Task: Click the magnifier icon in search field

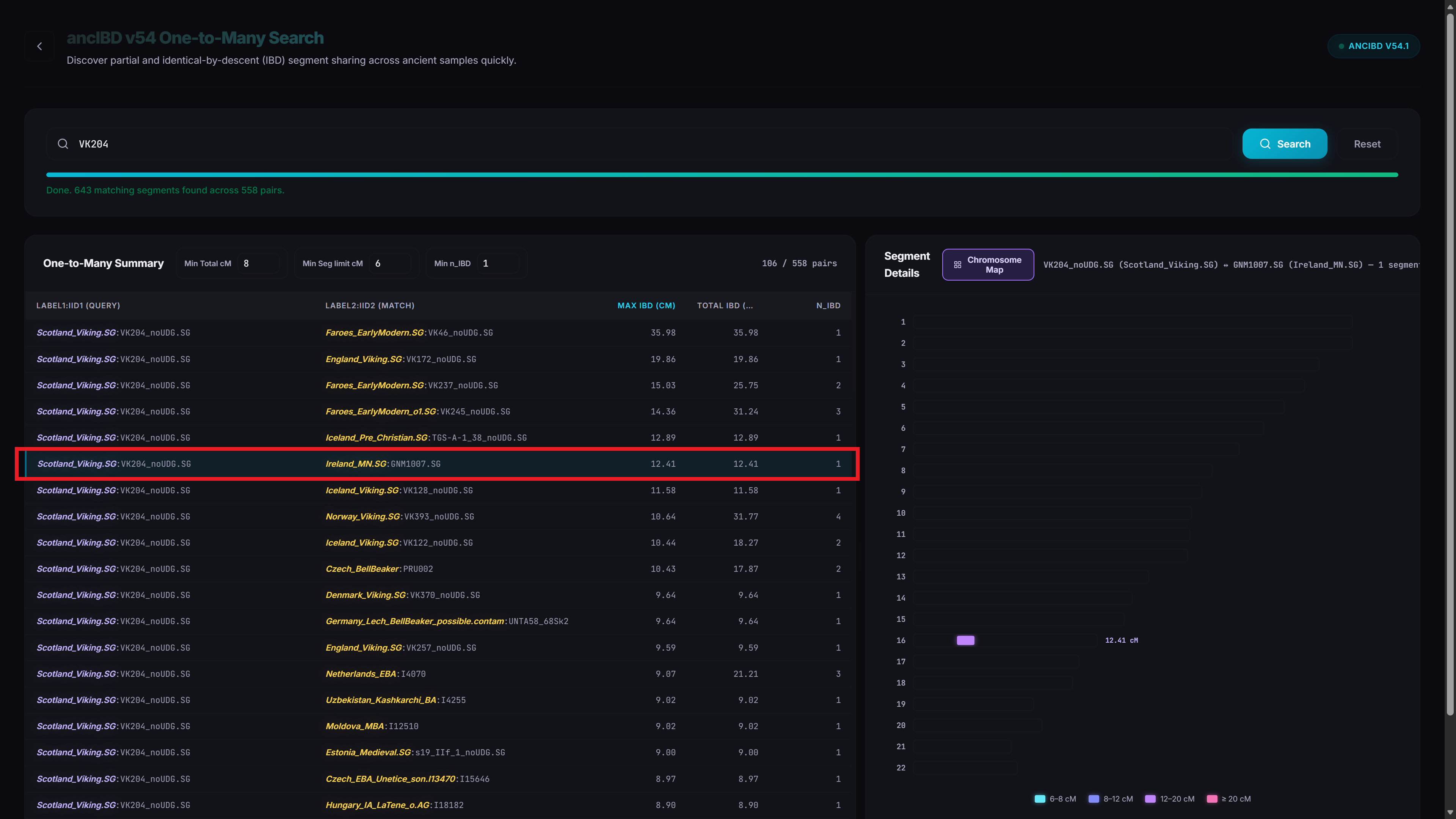Action: [63, 144]
